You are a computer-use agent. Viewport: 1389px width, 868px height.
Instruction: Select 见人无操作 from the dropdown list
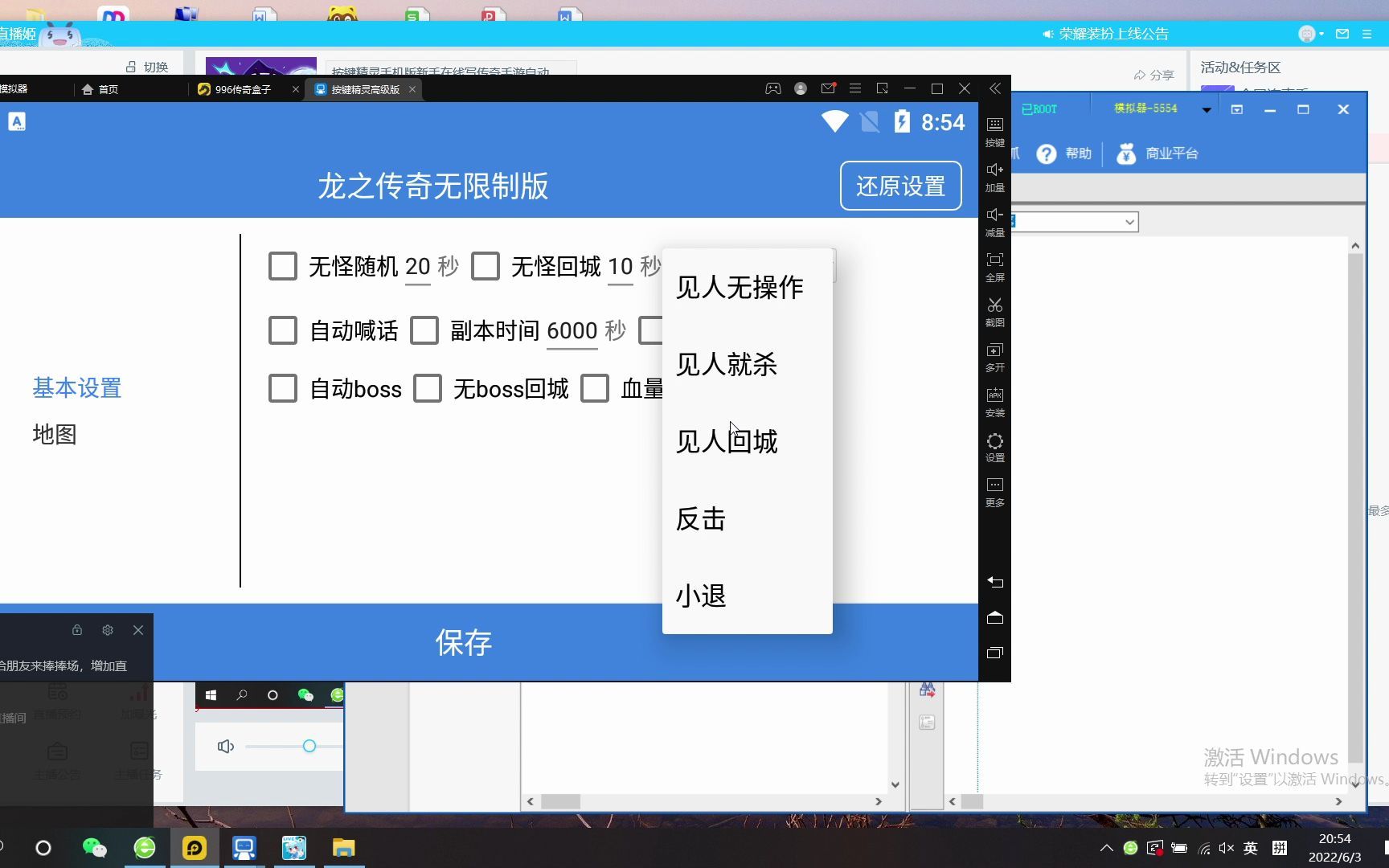pos(748,287)
